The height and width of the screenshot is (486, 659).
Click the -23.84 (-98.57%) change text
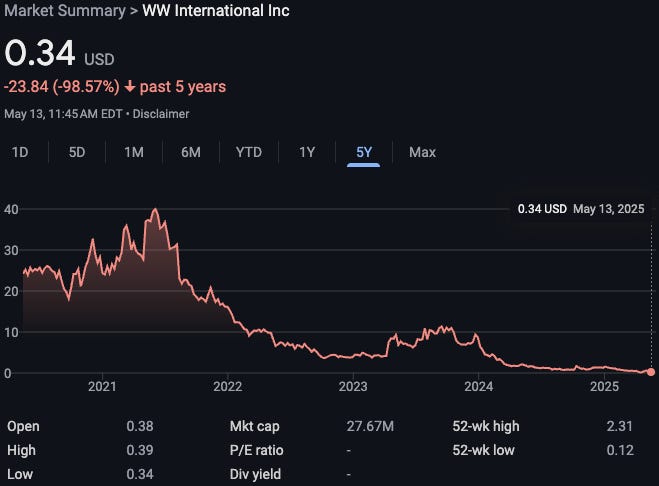pyautogui.click(x=62, y=87)
